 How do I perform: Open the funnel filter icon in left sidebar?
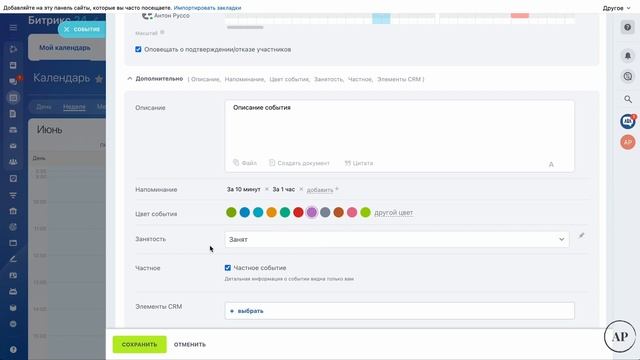[x=13, y=195]
